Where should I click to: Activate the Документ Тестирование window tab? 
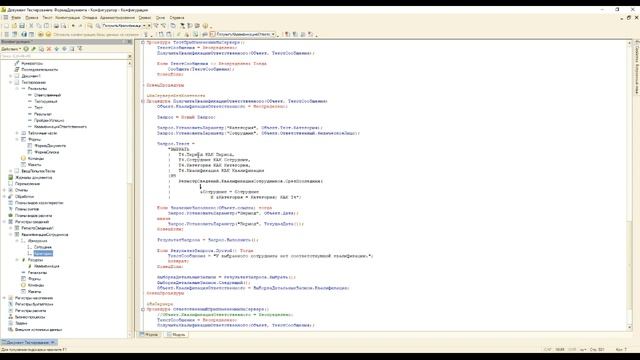pyautogui.click(x=29, y=342)
